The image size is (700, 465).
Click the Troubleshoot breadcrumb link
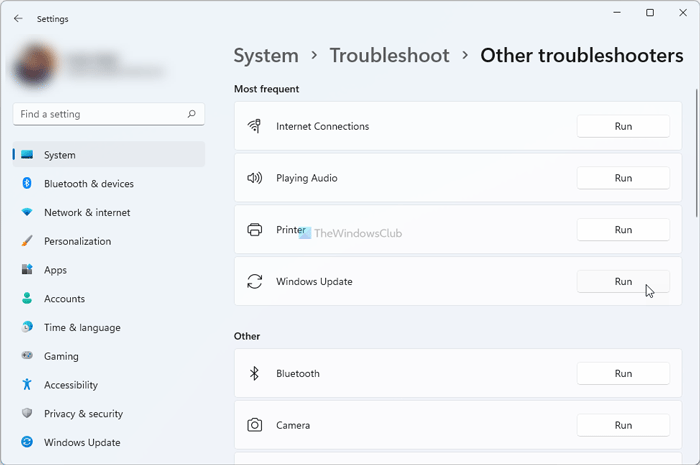coord(389,56)
